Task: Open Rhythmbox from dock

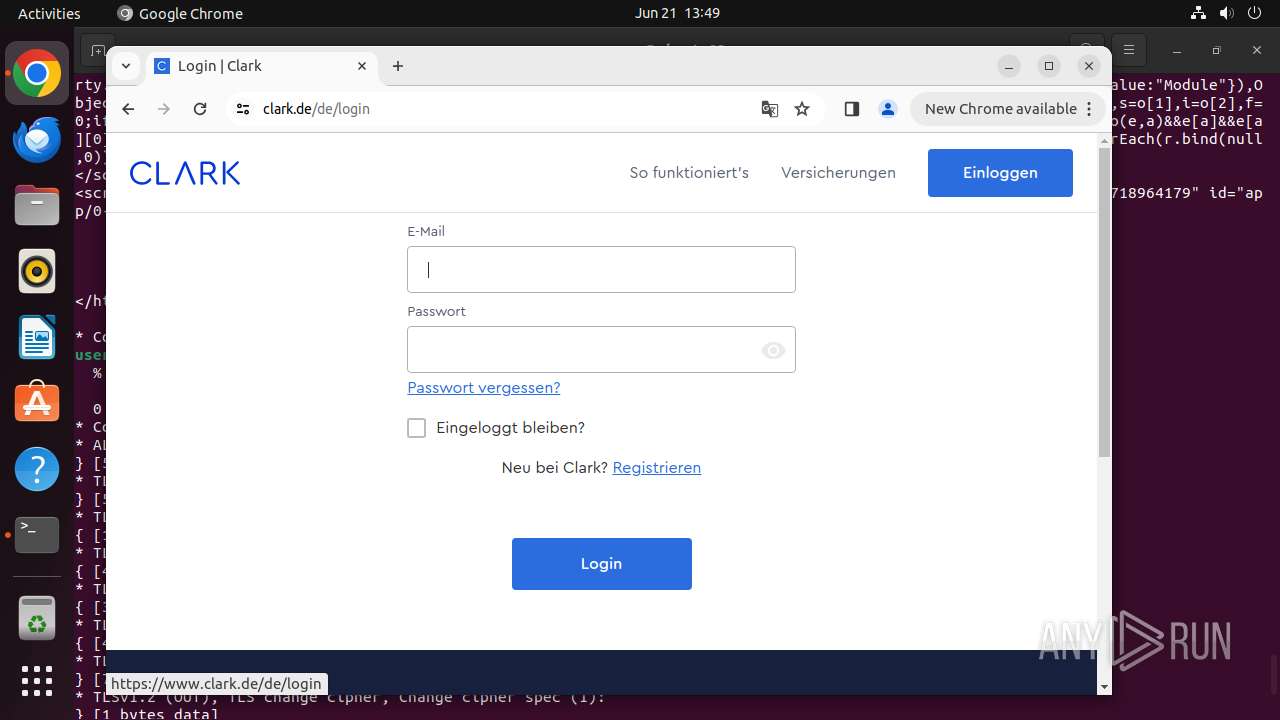Action: click(x=37, y=272)
